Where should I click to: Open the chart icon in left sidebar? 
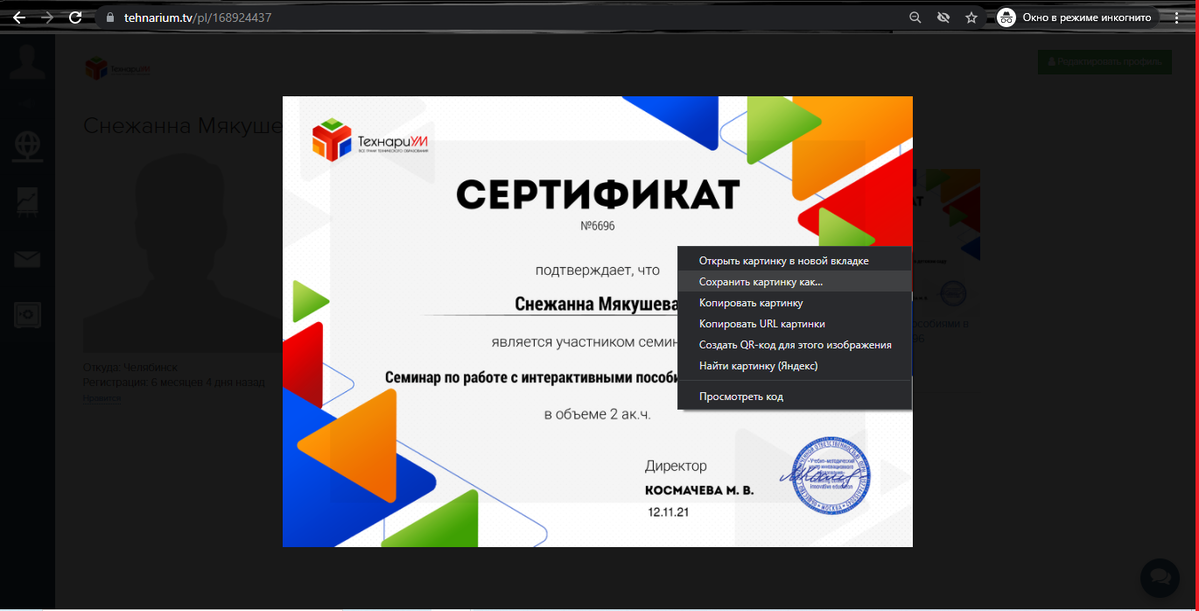click(28, 204)
